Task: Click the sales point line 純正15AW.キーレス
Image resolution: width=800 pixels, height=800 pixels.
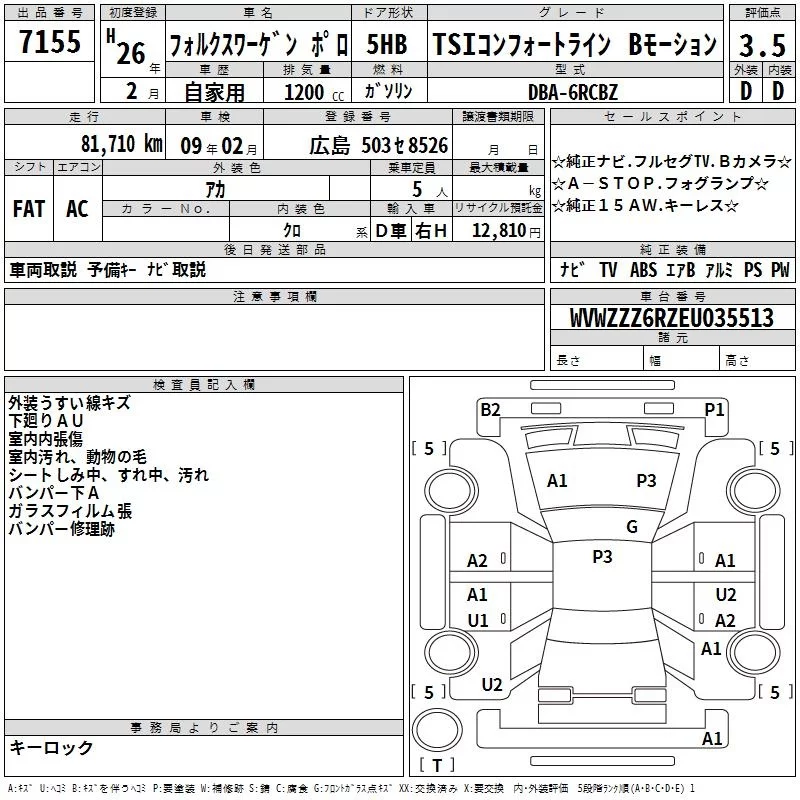Action: 645,206
